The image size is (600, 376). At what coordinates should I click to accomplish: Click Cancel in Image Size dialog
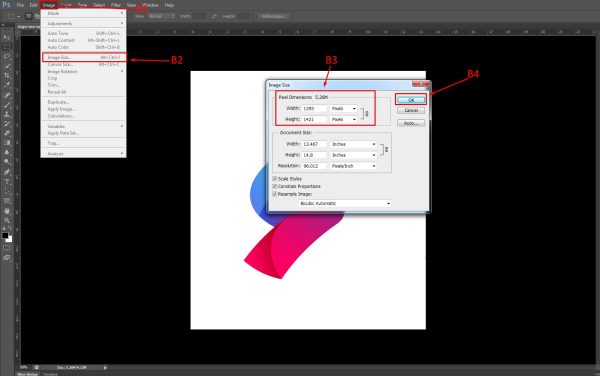[x=411, y=110]
